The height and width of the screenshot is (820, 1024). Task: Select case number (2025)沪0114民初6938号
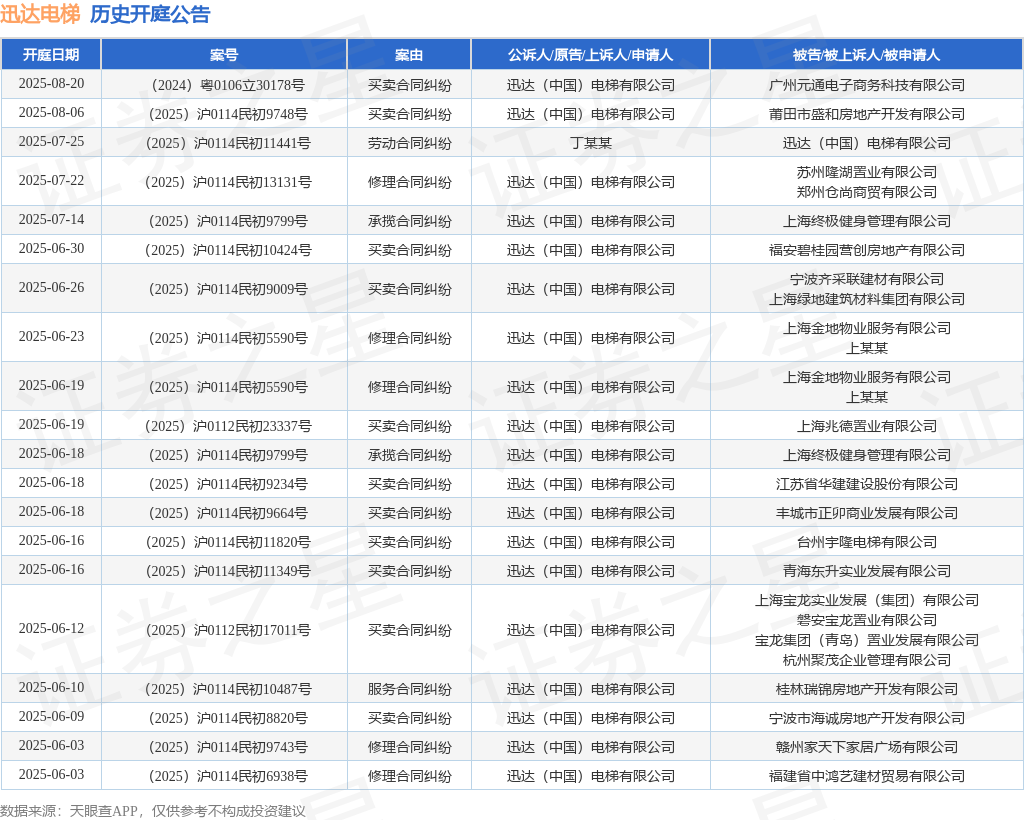[x=224, y=776]
